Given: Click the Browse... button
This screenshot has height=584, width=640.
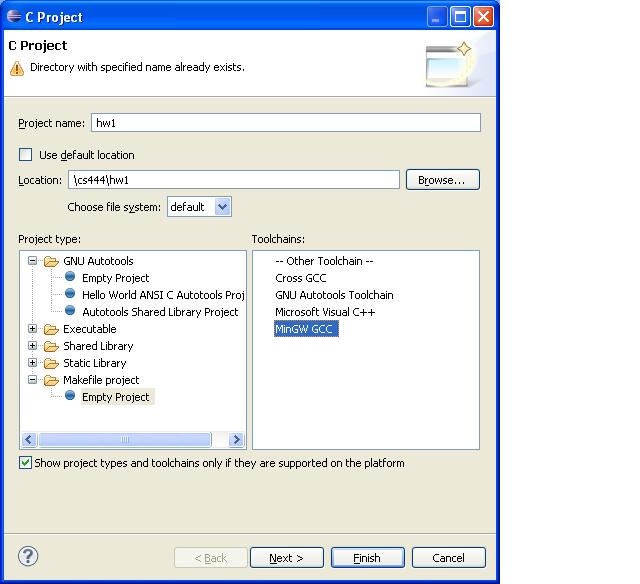Looking at the screenshot, I should pos(441,180).
